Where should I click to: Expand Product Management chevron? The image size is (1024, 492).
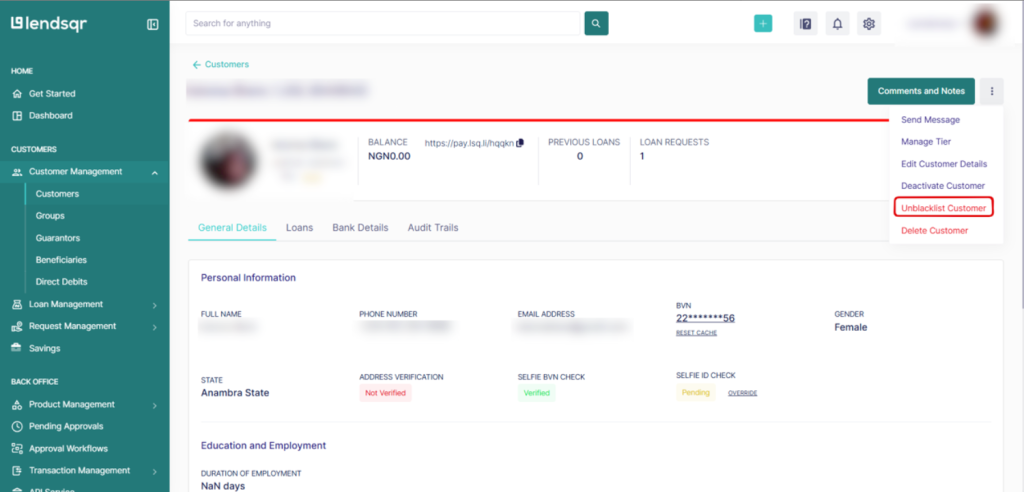155,405
